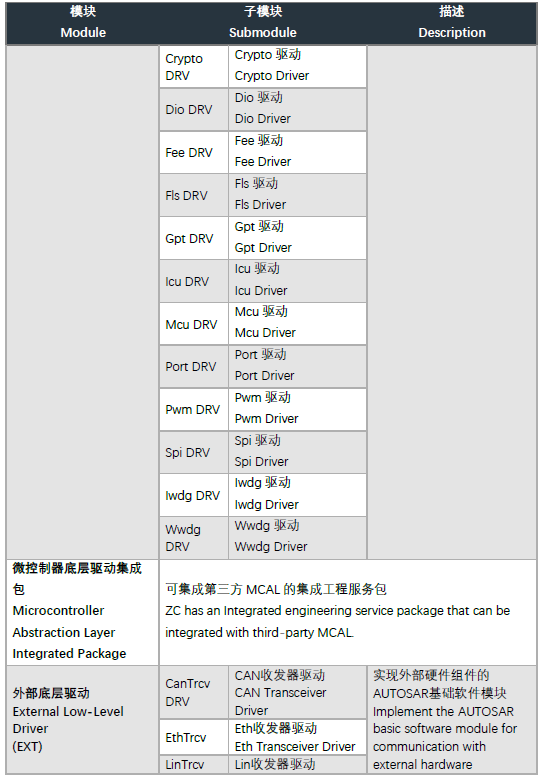The height and width of the screenshot is (778, 543).
Task: Select the Wwdg Driver cell
Action: coord(297,538)
